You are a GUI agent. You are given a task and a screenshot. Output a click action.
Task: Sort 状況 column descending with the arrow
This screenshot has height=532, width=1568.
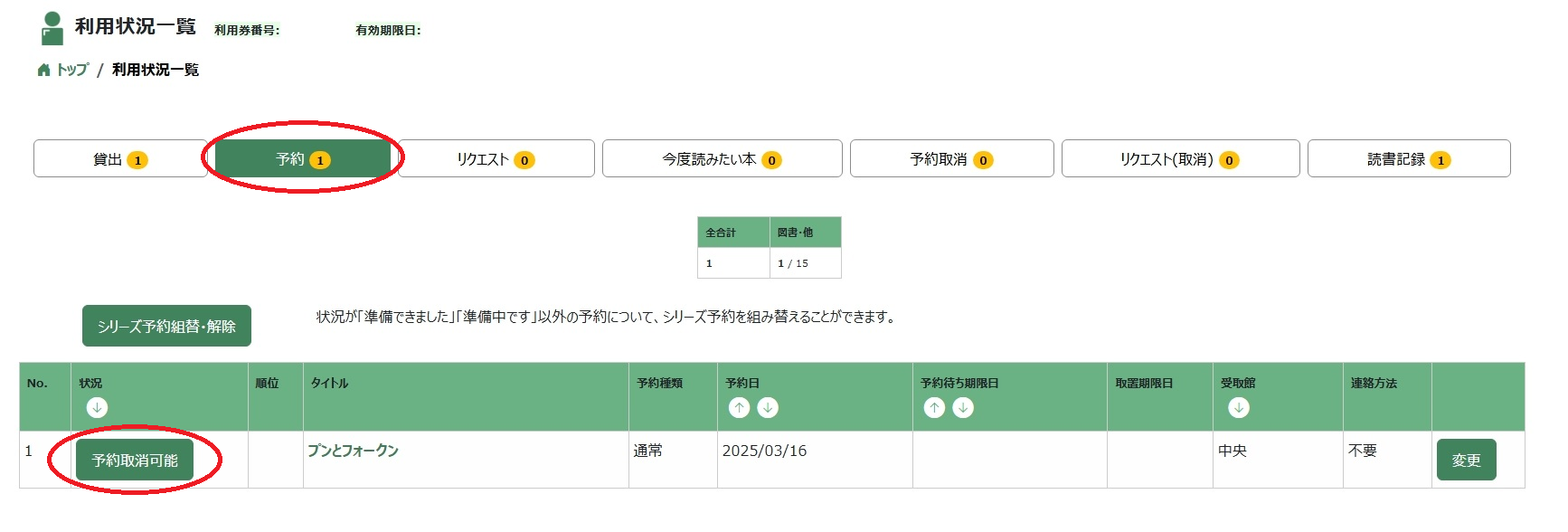point(97,408)
